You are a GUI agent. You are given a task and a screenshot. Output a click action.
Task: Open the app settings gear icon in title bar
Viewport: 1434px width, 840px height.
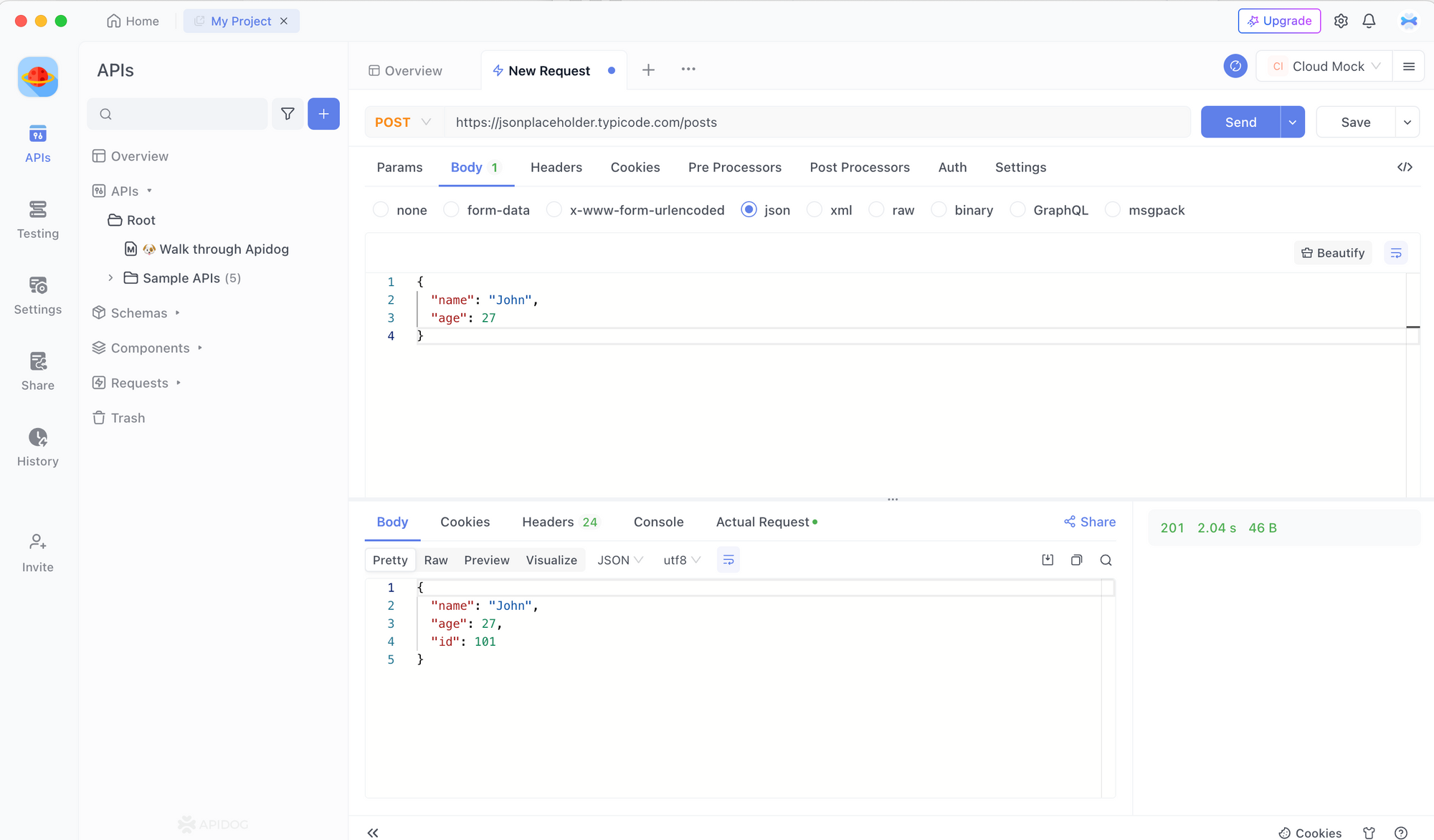1341,21
